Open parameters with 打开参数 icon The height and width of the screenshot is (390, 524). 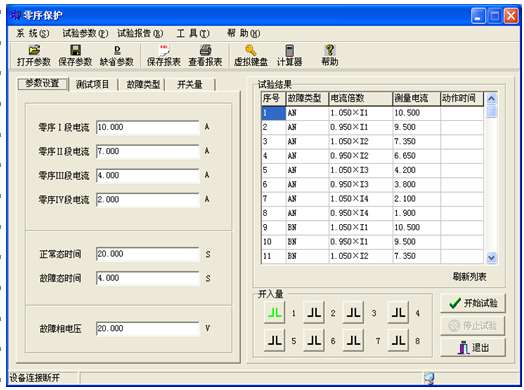click(x=34, y=56)
